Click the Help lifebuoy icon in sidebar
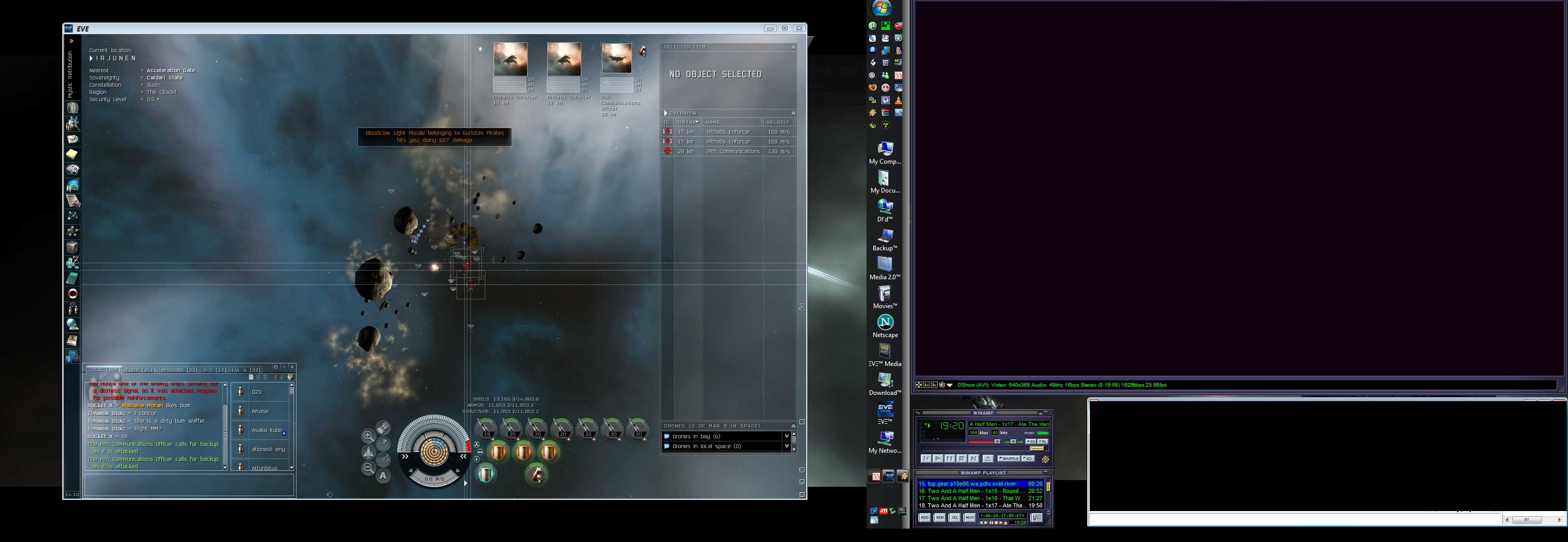 (x=72, y=294)
